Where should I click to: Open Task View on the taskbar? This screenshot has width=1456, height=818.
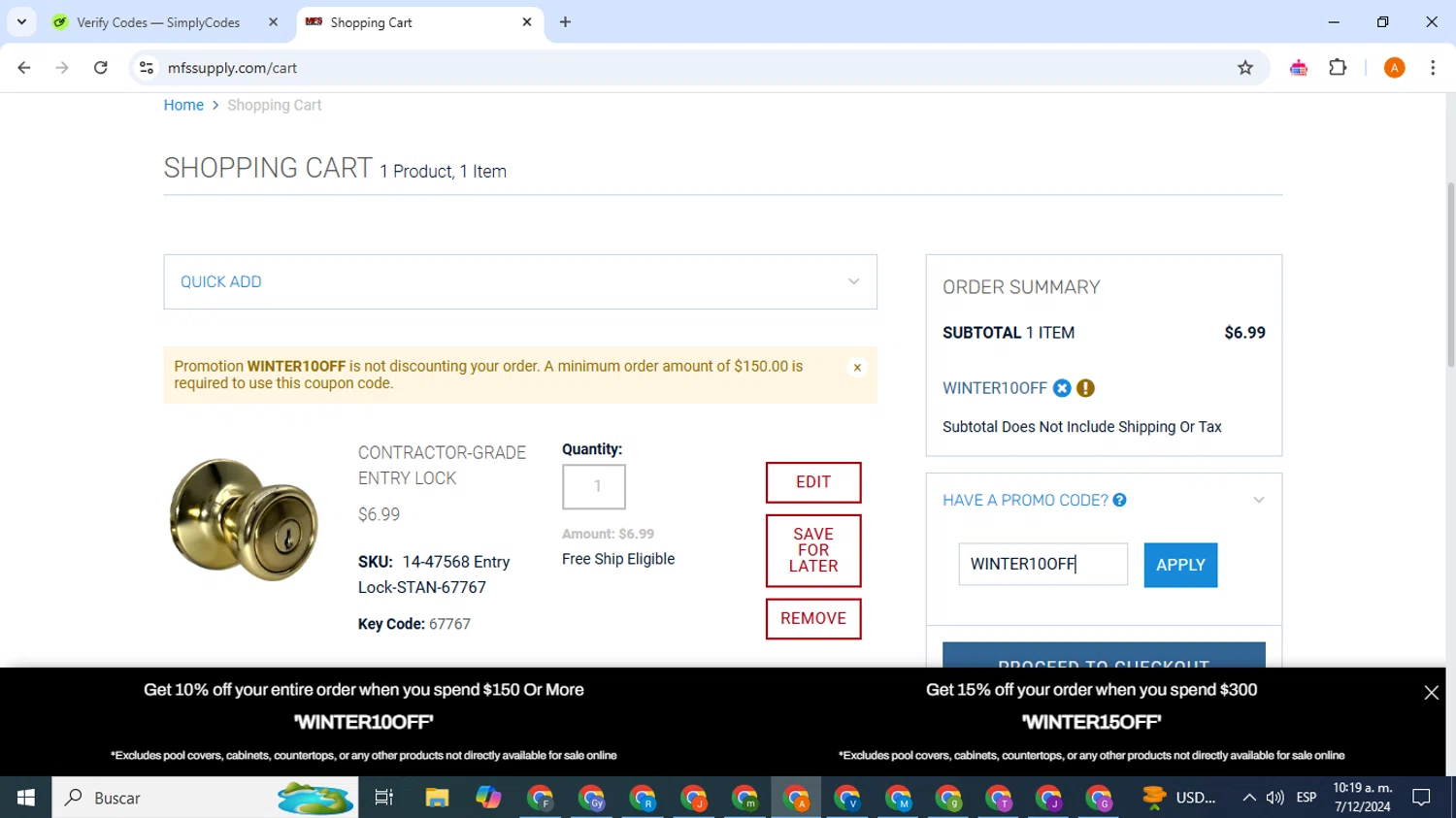pos(384,798)
